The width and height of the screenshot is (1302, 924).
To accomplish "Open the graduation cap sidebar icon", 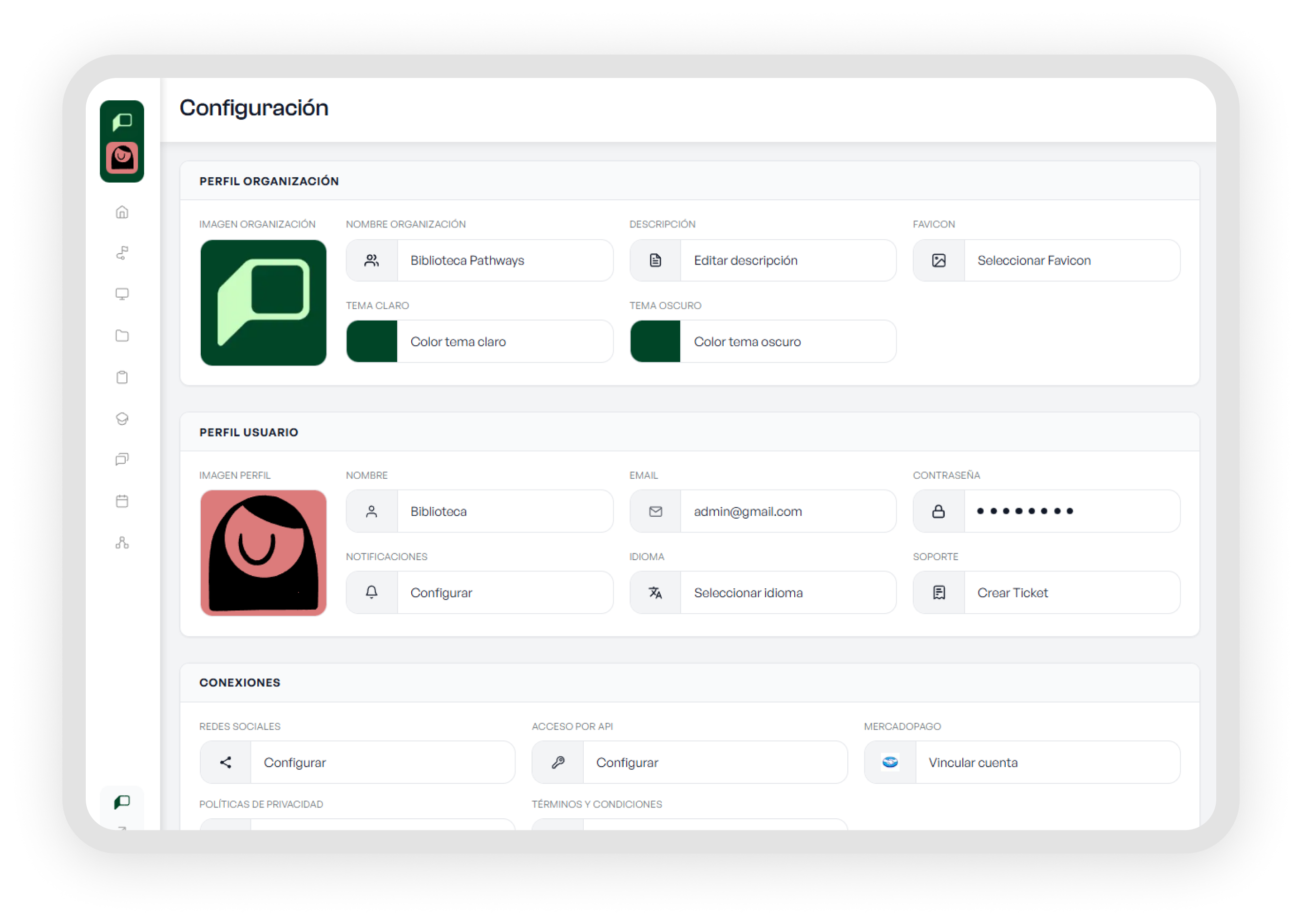I will (x=122, y=419).
